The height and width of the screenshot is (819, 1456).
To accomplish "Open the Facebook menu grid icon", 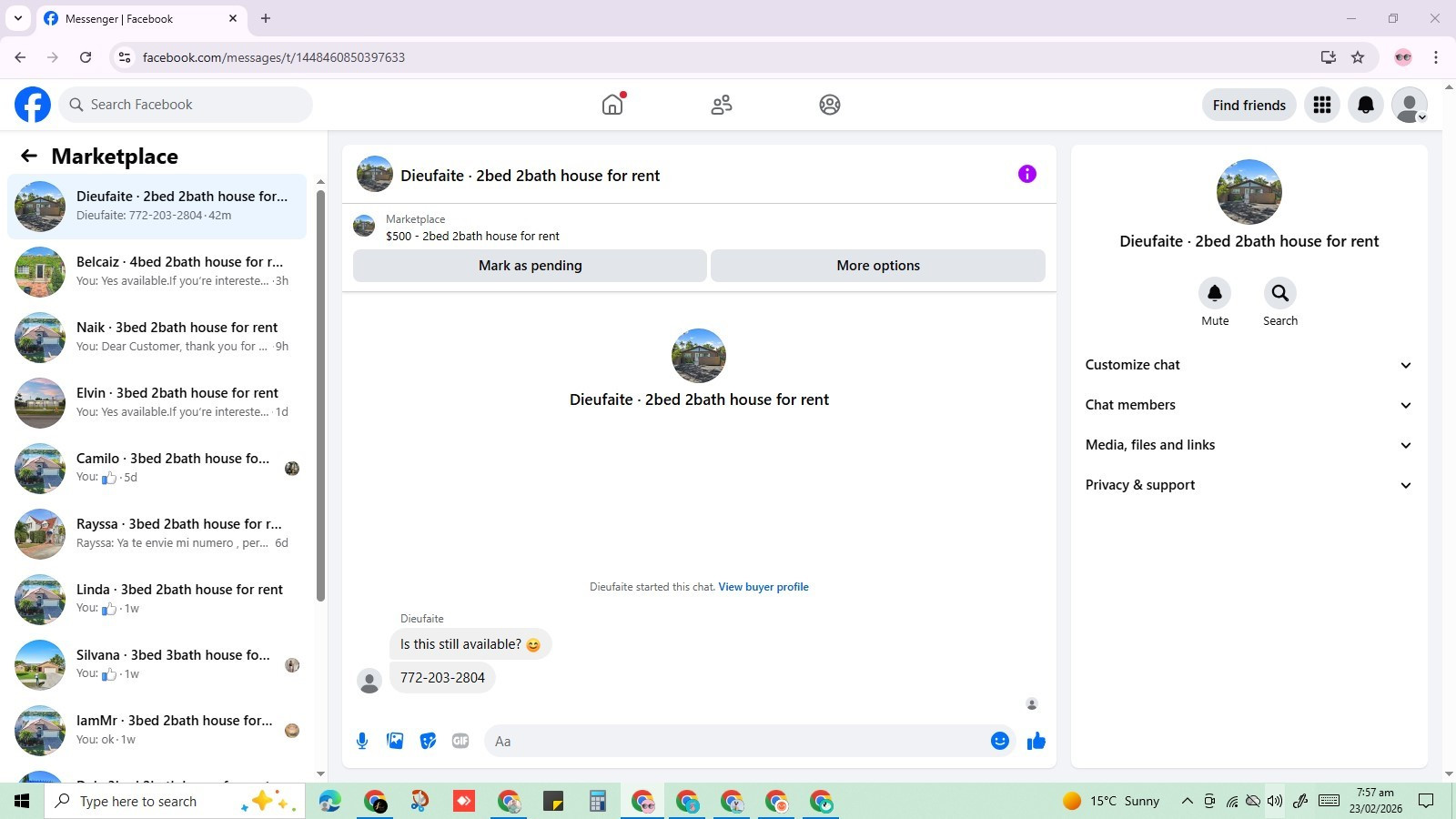I will tap(1322, 105).
